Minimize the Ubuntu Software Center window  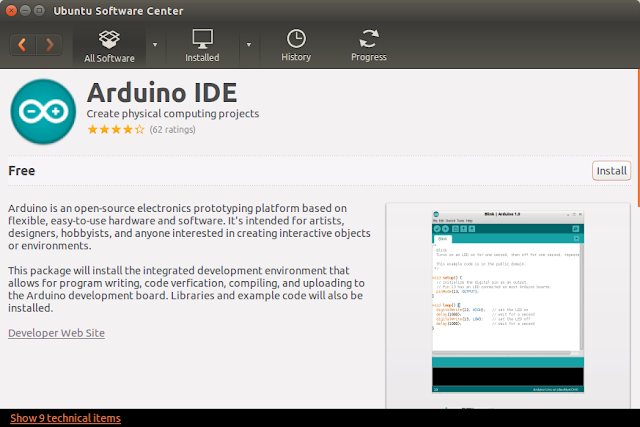click(25, 11)
